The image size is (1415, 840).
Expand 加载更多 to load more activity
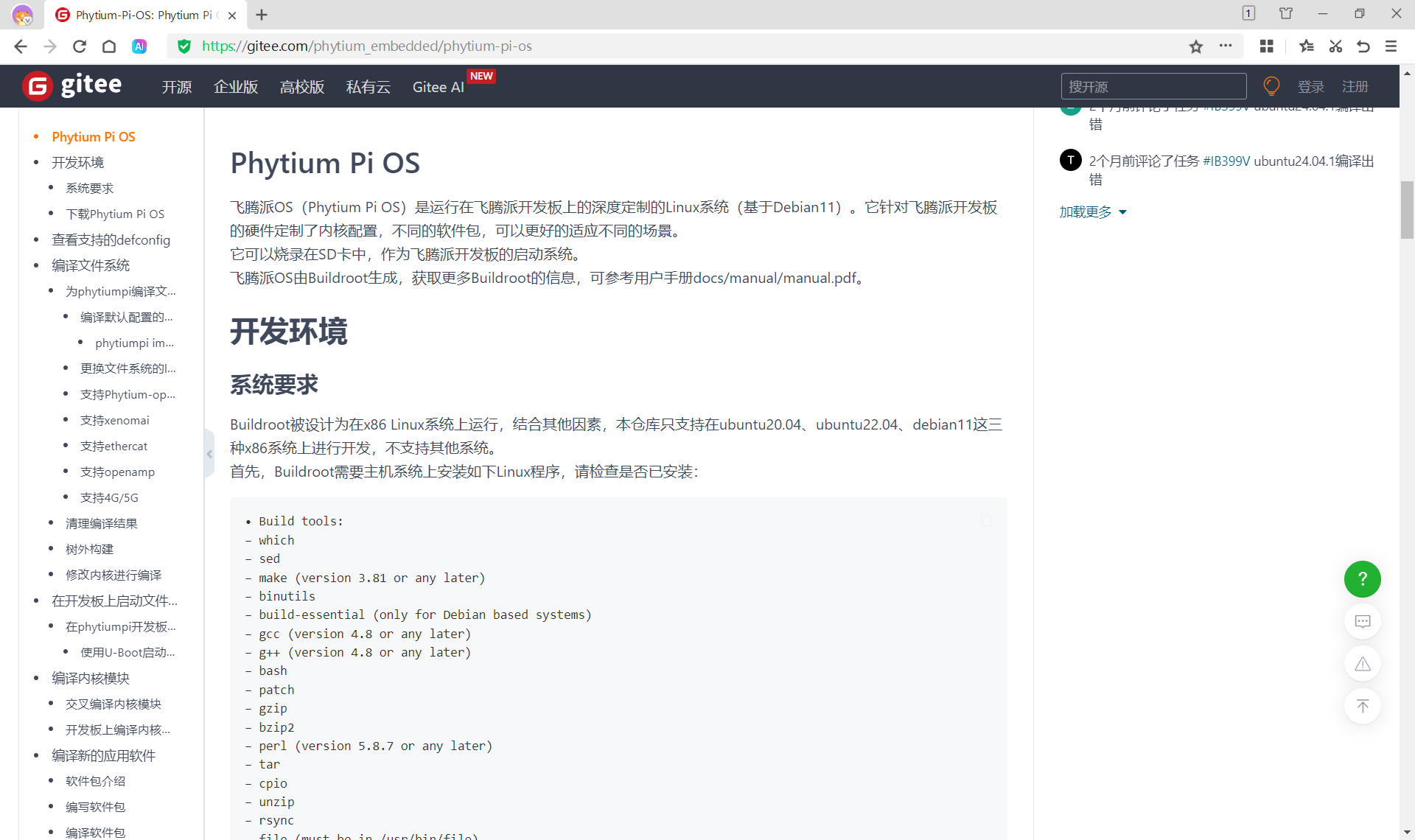click(x=1093, y=212)
